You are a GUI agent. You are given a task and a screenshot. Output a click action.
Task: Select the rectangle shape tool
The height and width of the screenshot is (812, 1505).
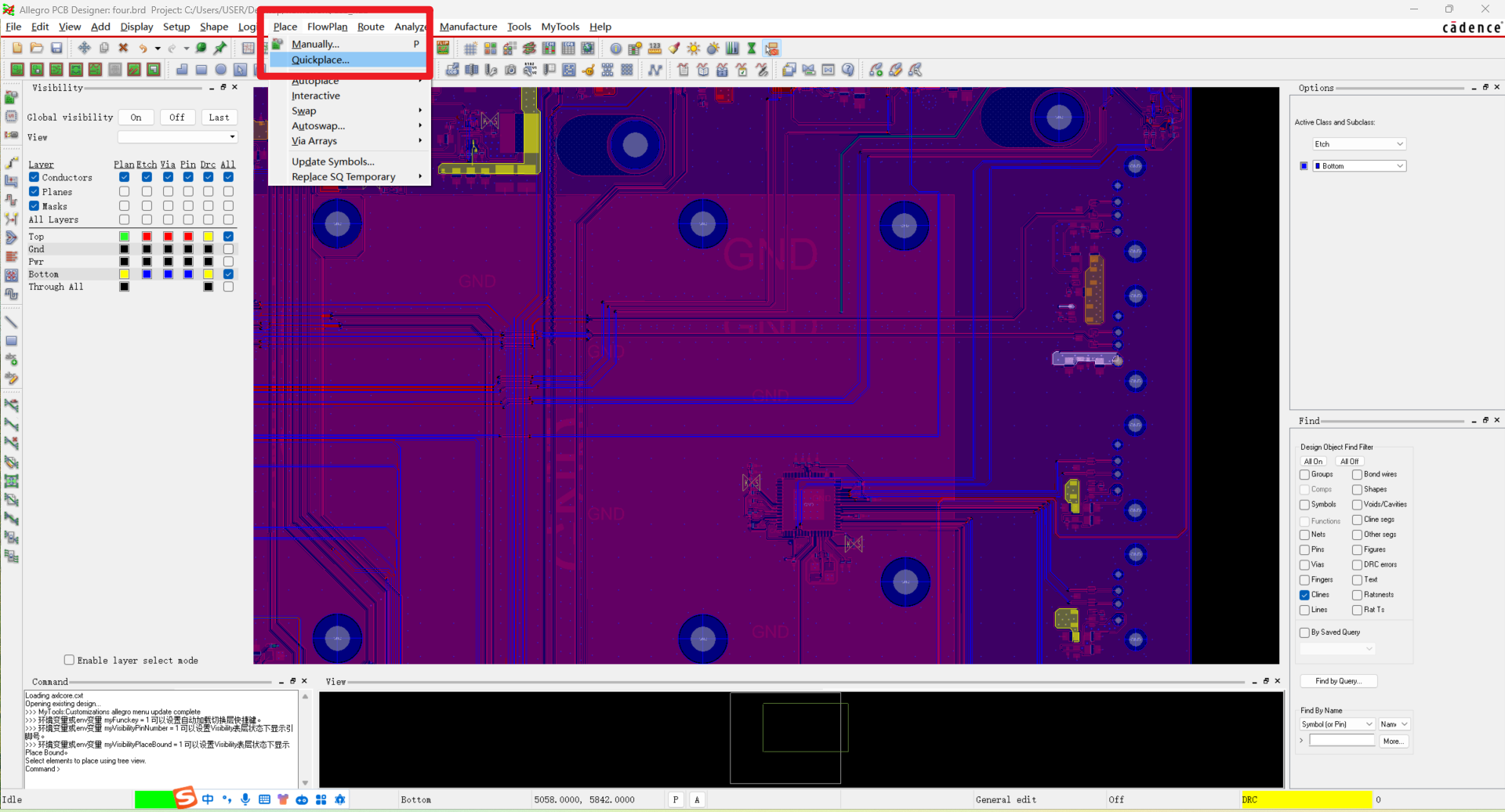tap(201, 70)
